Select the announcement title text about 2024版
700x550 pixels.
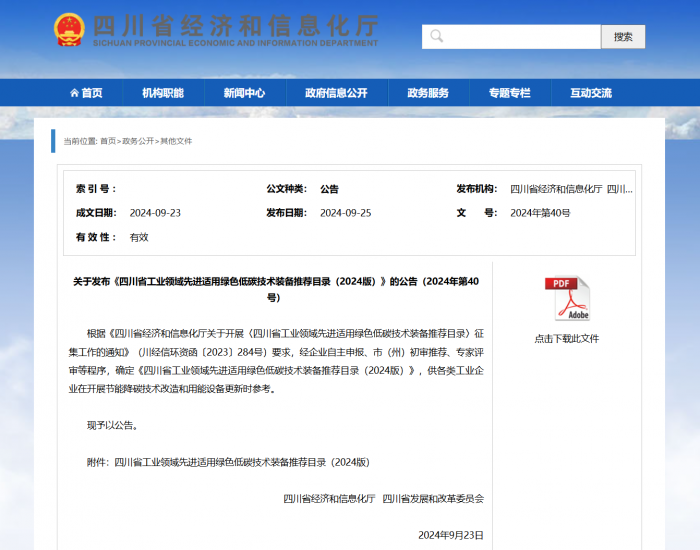point(275,289)
